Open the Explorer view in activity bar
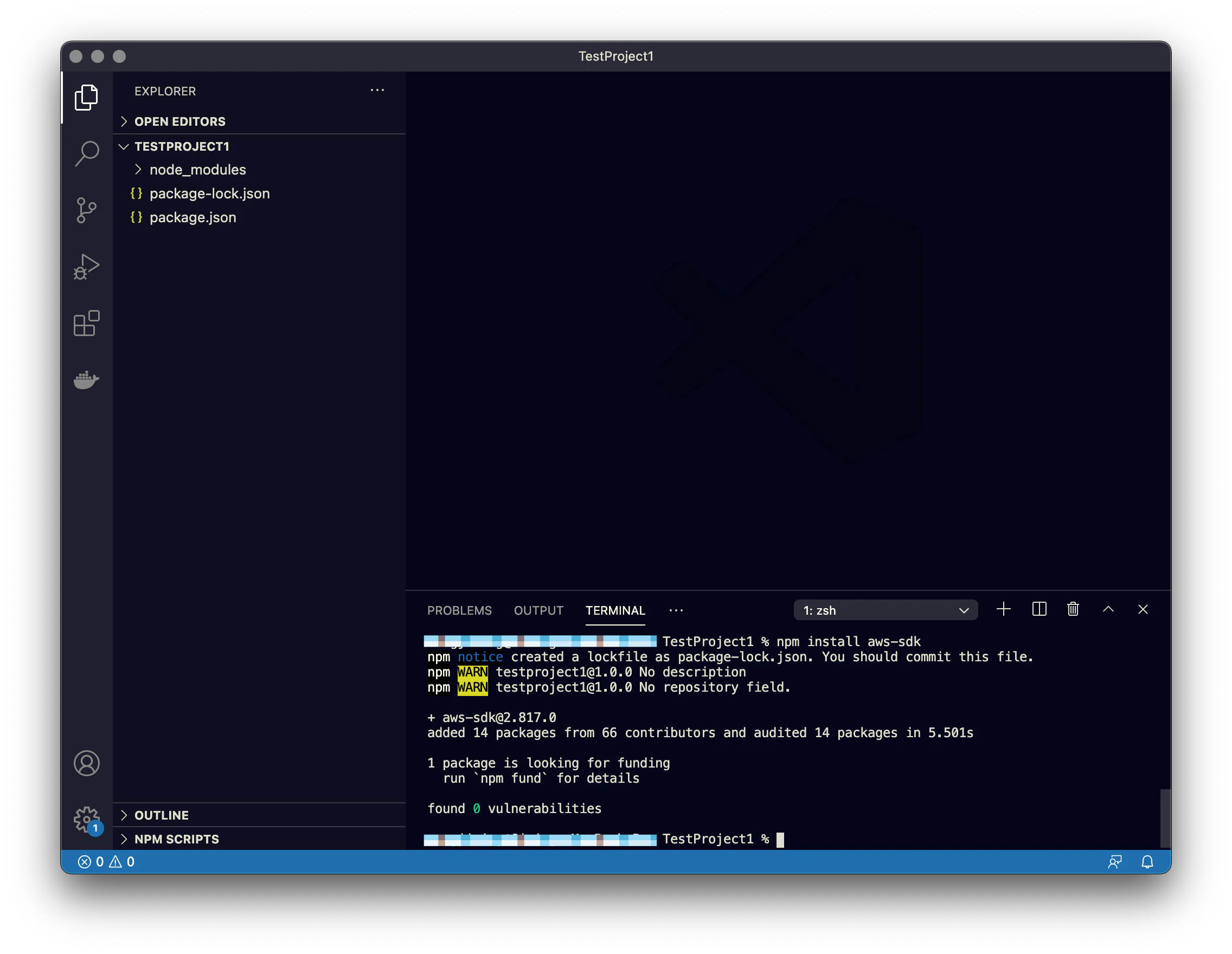 coord(86,98)
